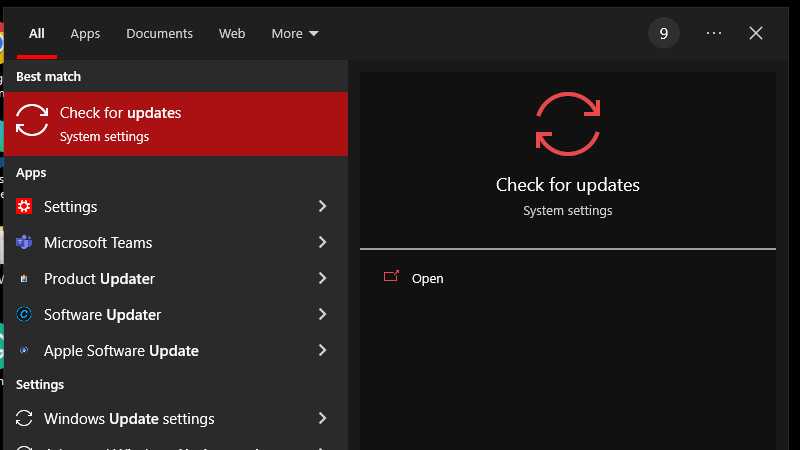Expand the Microsoft Teams result arrow
Viewport: 800px width, 450px height.
322,242
